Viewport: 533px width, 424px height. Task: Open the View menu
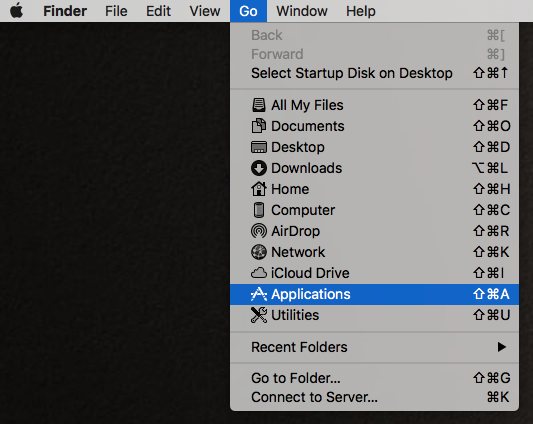point(205,11)
